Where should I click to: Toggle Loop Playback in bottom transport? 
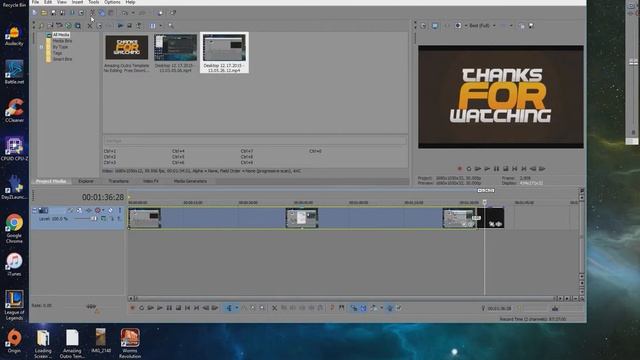coord(142,308)
